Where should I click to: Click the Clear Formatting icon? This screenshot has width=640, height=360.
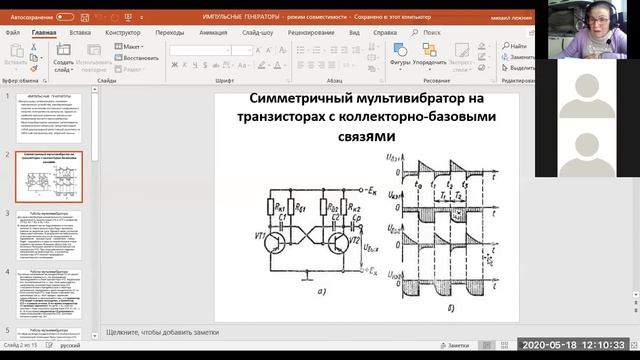(x=282, y=50)
